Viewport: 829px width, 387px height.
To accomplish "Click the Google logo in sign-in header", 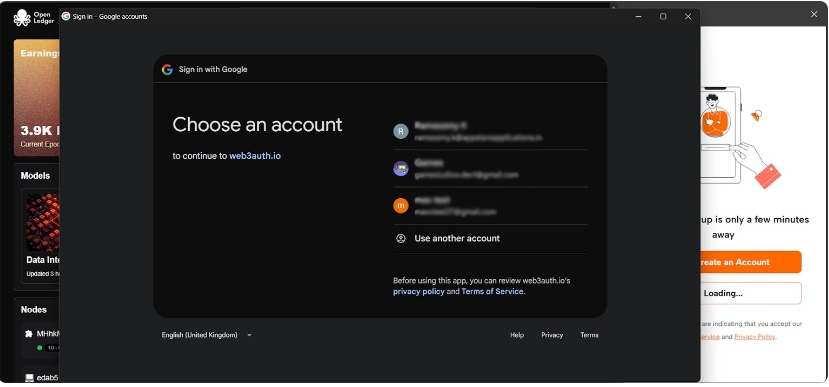I will (167, 69).
